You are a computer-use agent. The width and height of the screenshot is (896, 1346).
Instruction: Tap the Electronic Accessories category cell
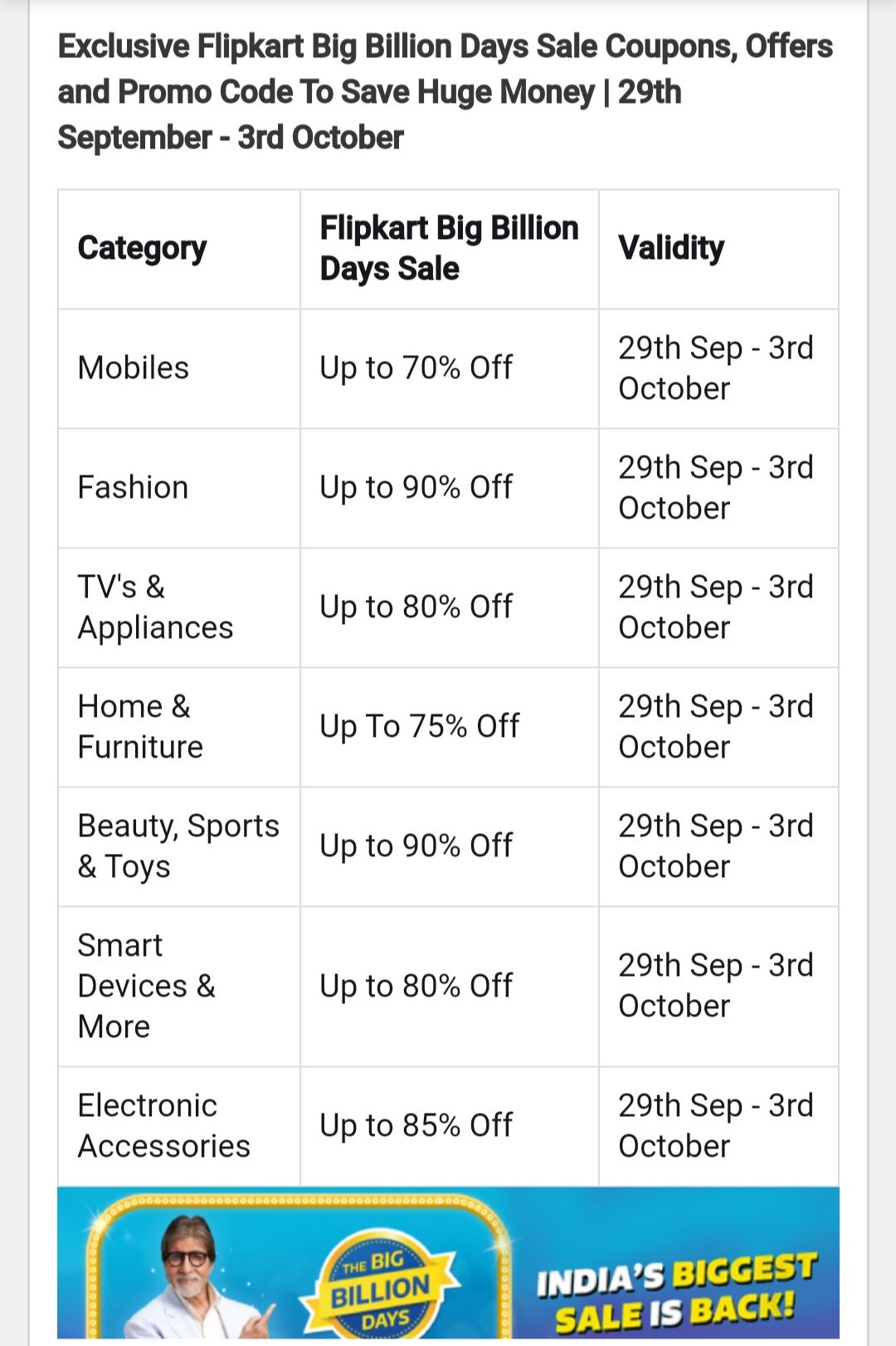click(179, 1126)
